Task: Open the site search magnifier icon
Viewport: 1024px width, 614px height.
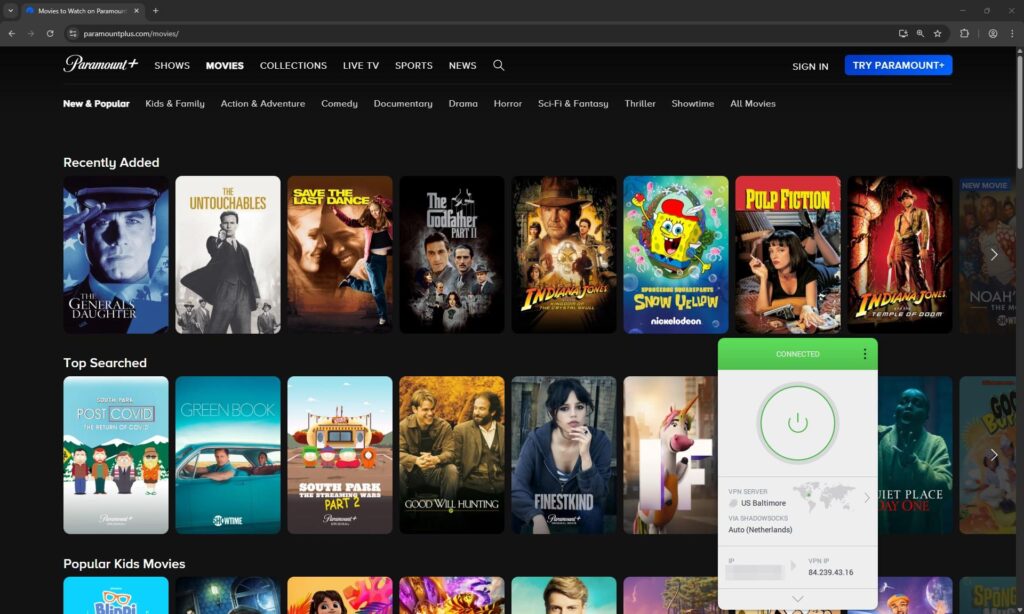Action: click(498, 65)
